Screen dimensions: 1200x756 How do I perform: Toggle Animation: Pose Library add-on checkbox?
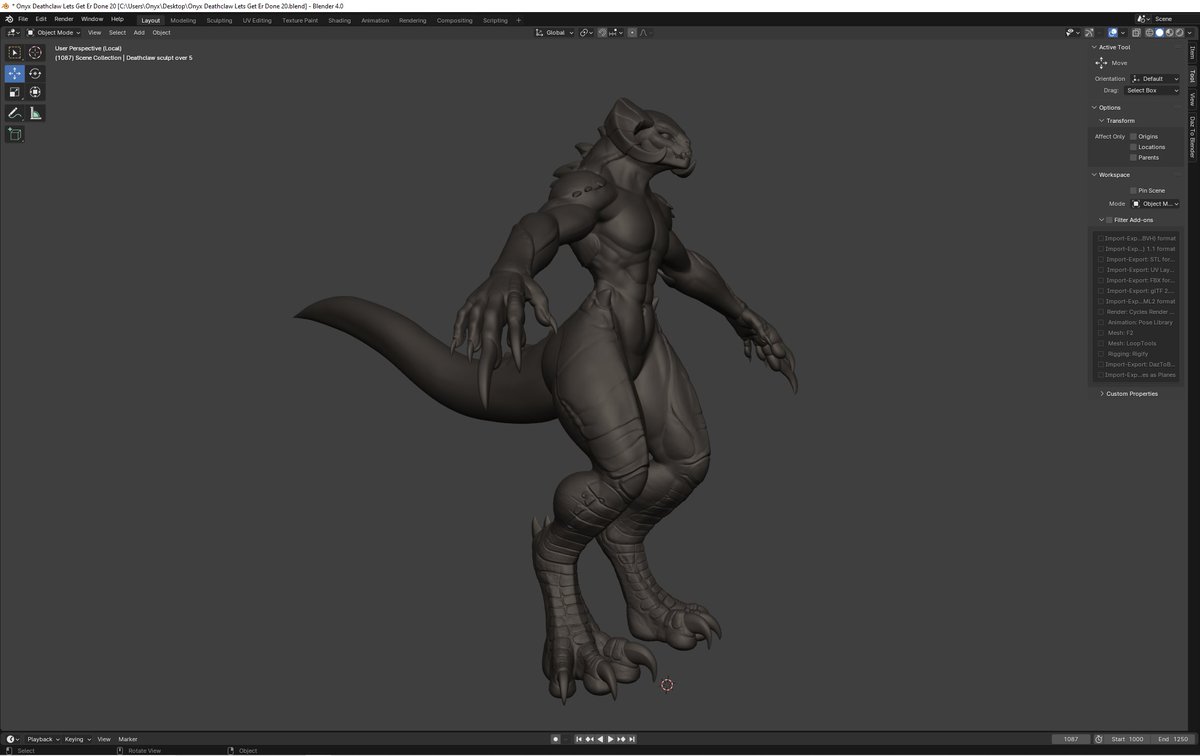click(1101, 322)
